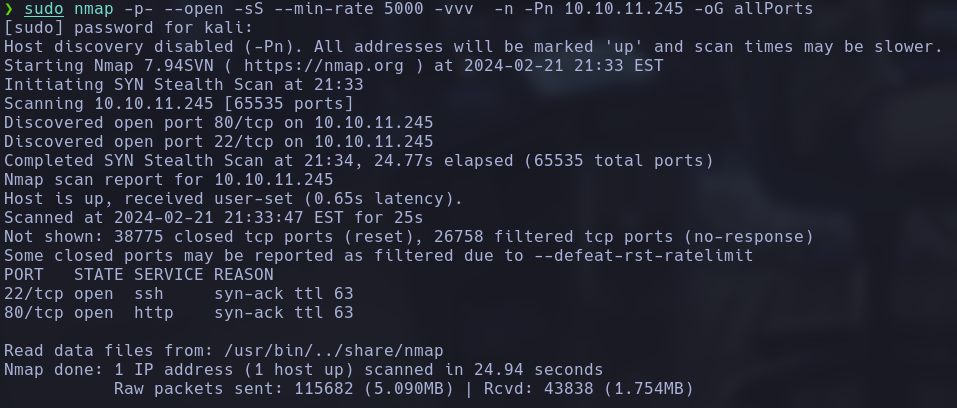
Task: Click the "Raw packets sent" summary line
Action: (403, 388)
